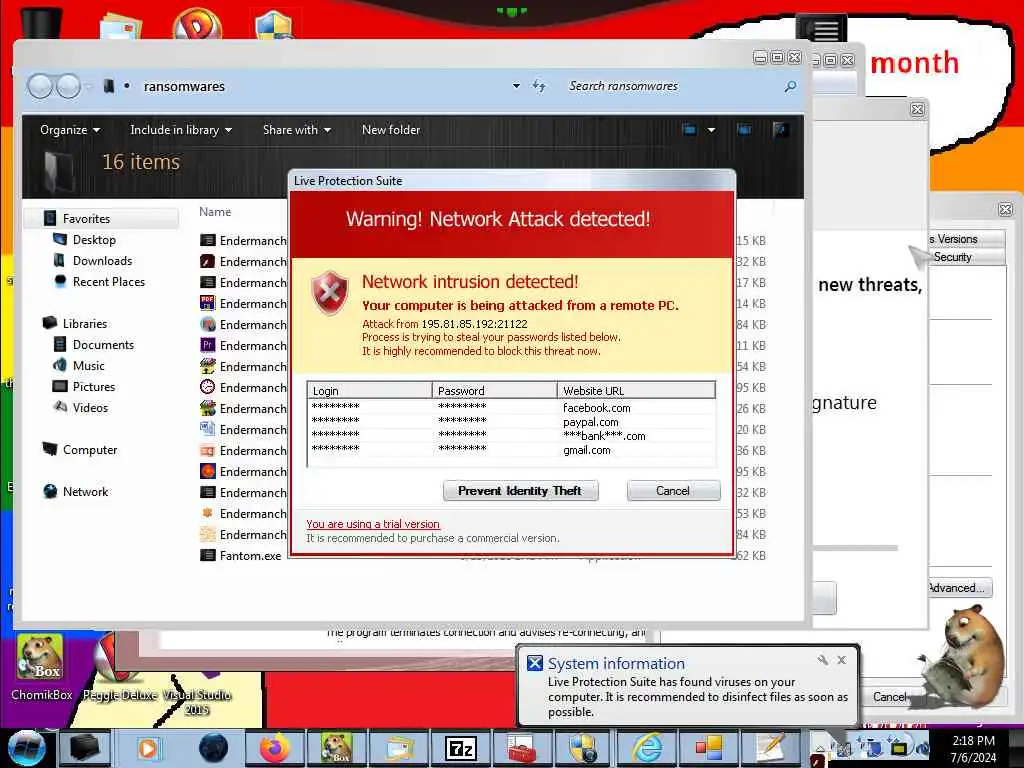Click the red shield icon in Live Protection Suite

(330, 292)
